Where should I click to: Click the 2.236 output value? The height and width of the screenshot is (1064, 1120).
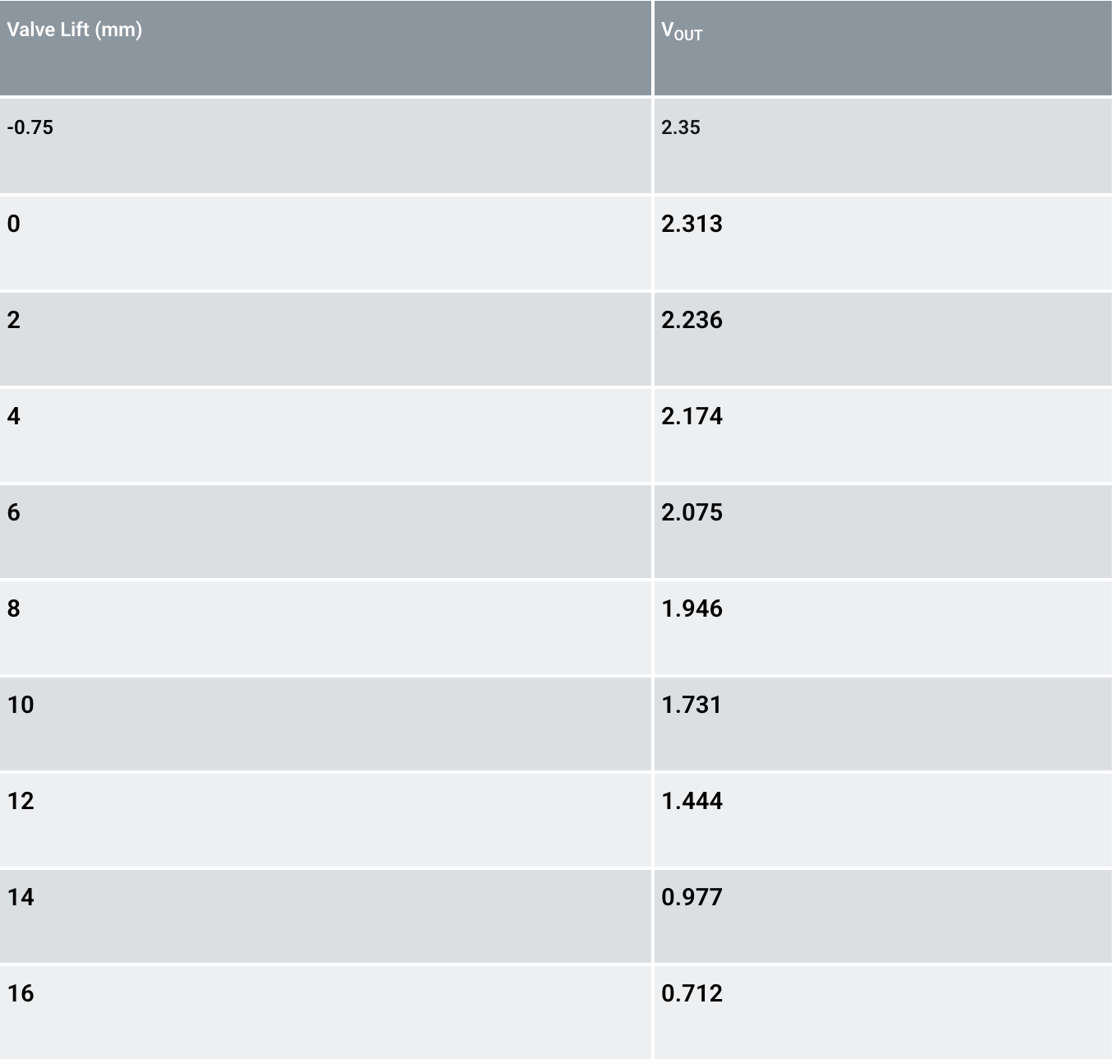coord(692,320)
